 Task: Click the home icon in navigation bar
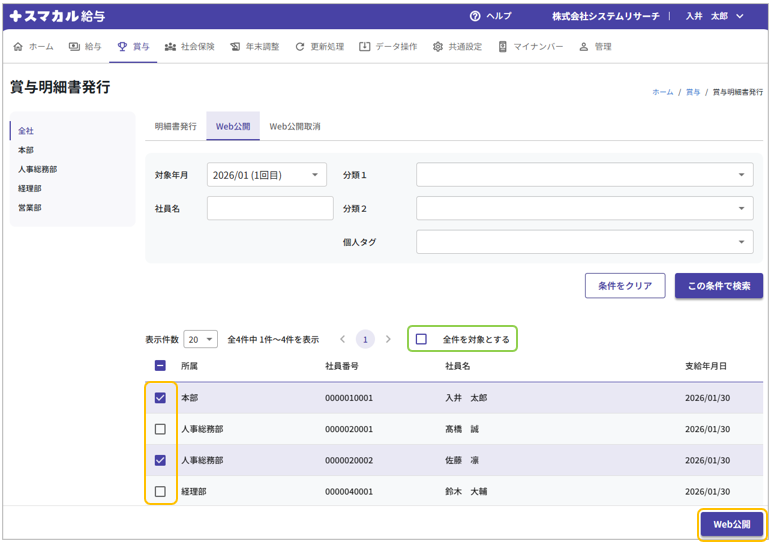click(x=18, y=47)
